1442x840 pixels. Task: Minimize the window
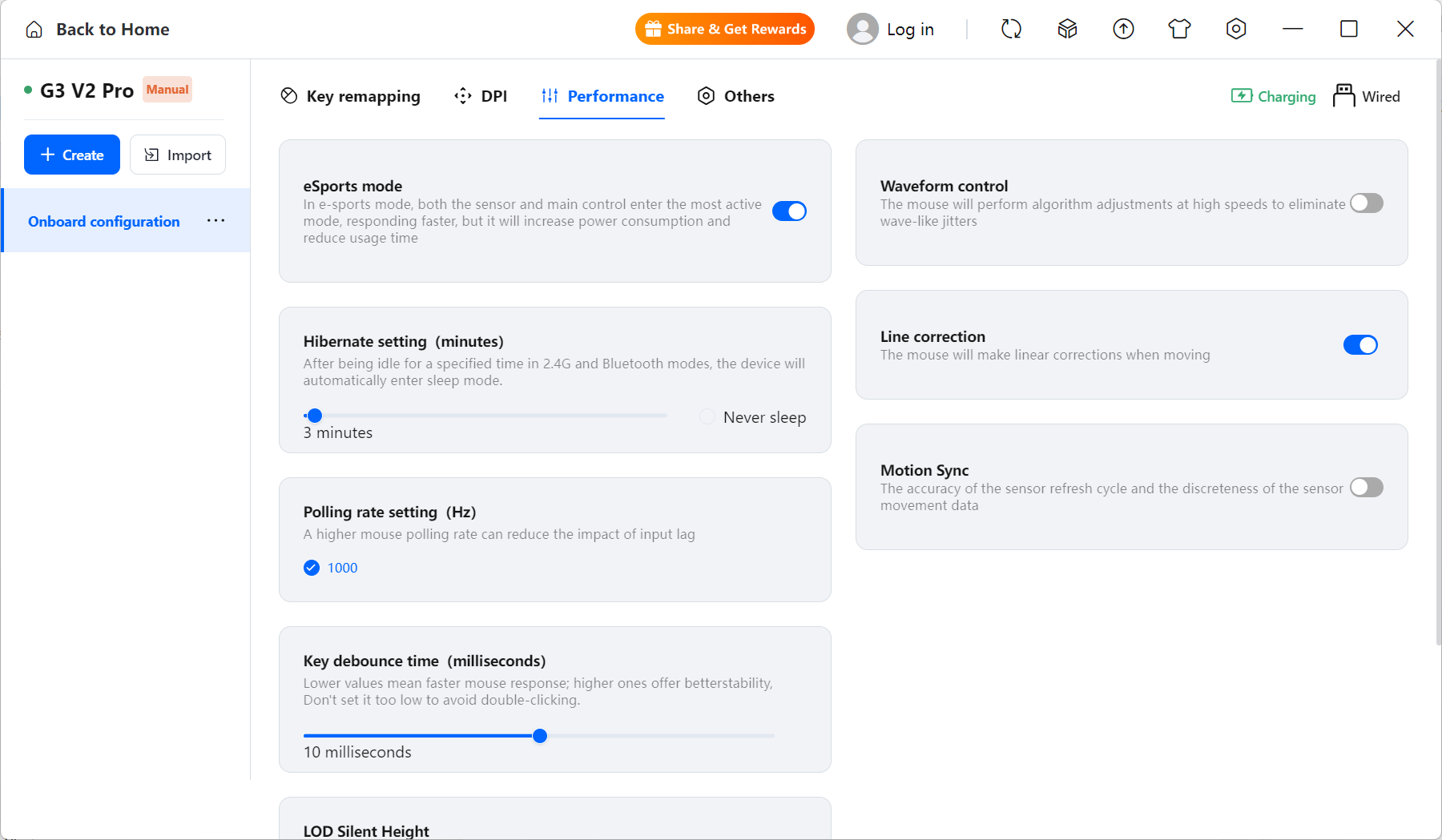1293,30
